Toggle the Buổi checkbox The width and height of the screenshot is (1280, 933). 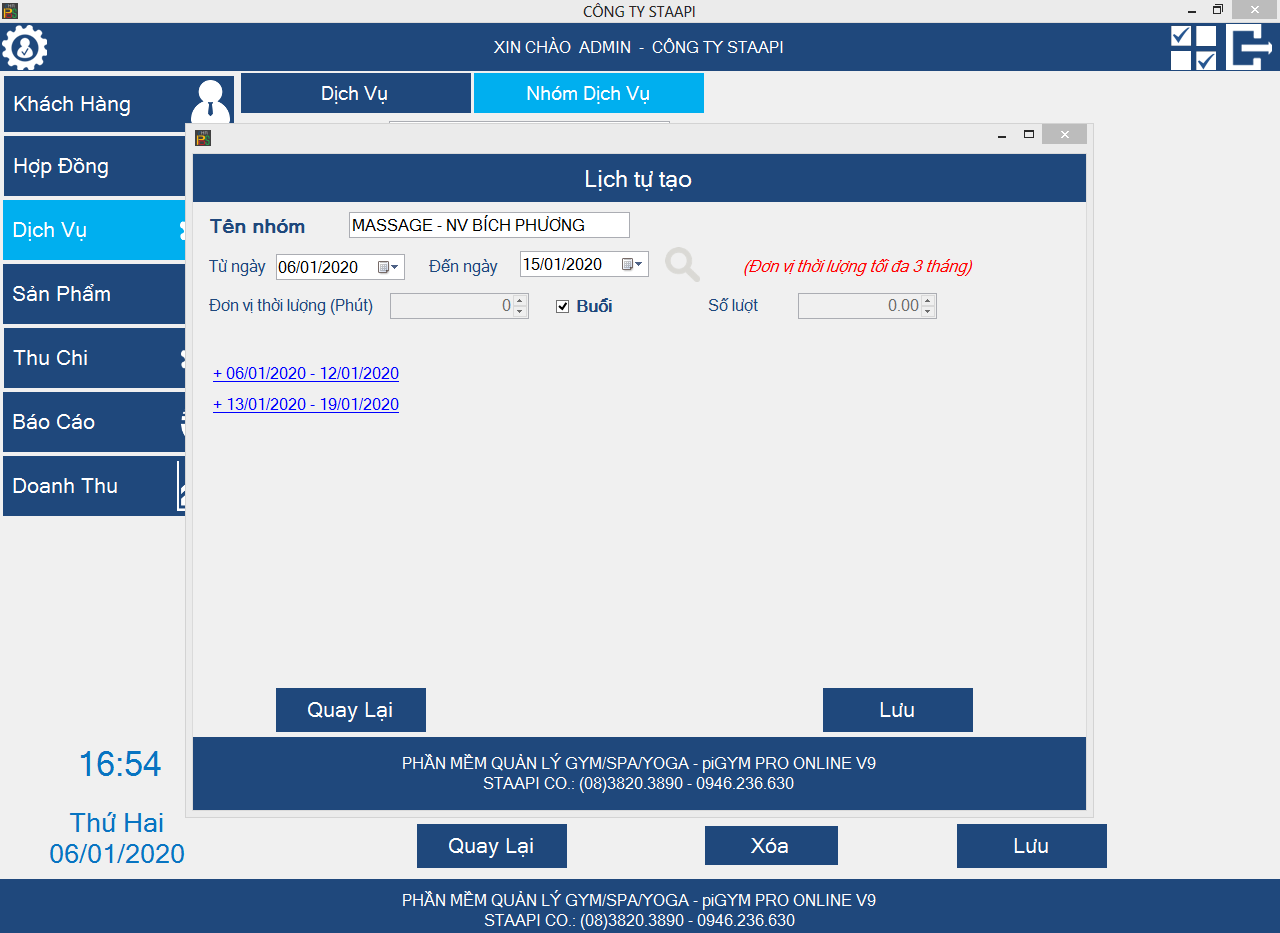pos(563,306)
